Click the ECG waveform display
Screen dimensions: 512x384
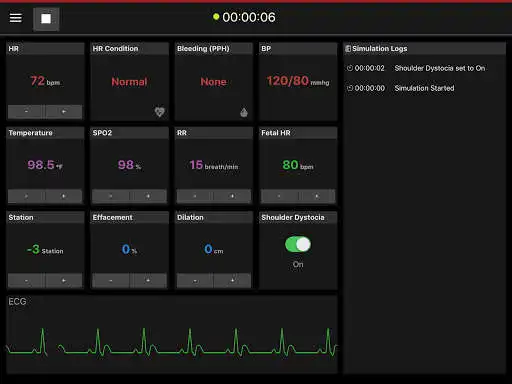click(172, 334)
